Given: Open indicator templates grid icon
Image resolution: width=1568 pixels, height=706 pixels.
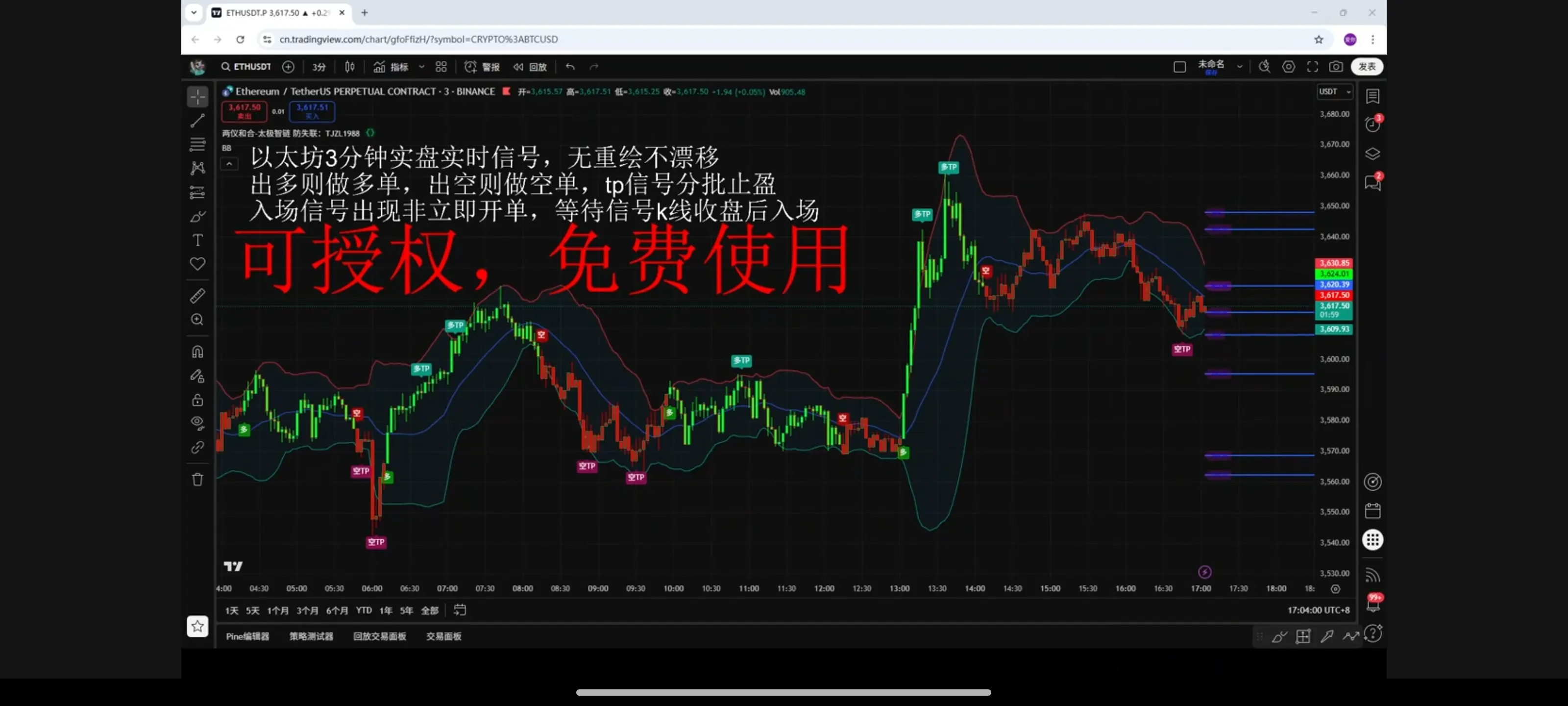Looking at the screenshot, I should tap(441, 67).
